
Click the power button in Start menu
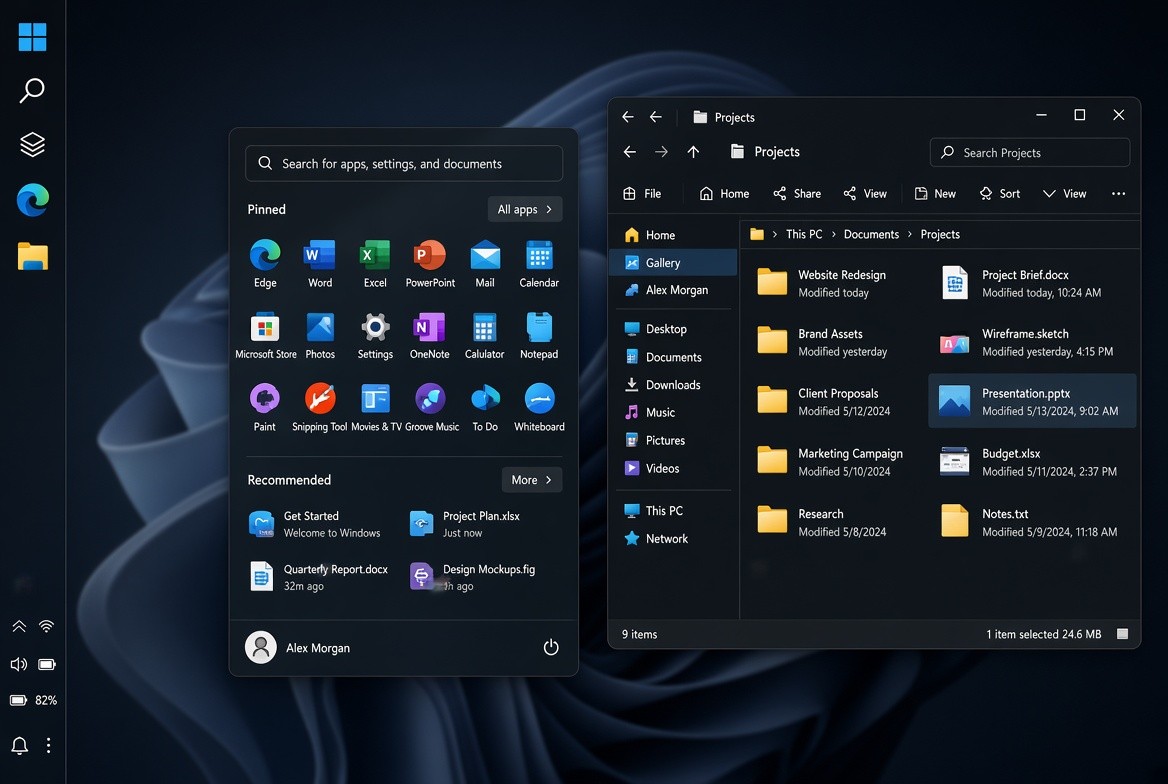(550, 647)
